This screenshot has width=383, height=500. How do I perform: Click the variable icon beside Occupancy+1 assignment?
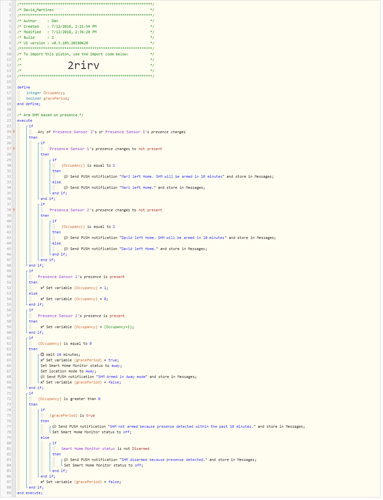(x=42, y=327)
